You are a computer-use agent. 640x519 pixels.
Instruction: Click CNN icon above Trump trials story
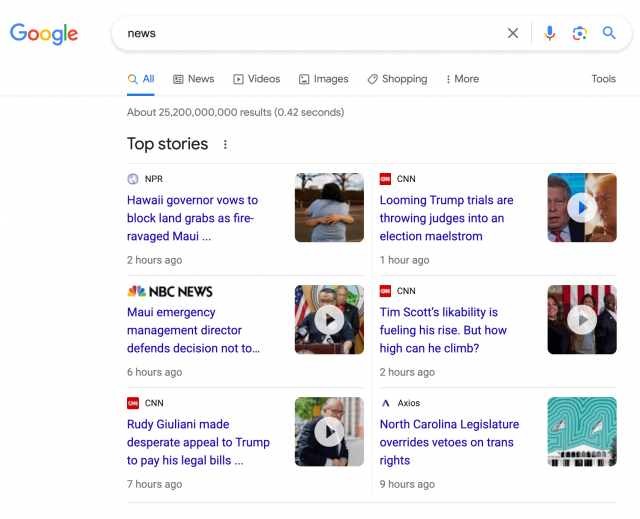pos(385,179)
